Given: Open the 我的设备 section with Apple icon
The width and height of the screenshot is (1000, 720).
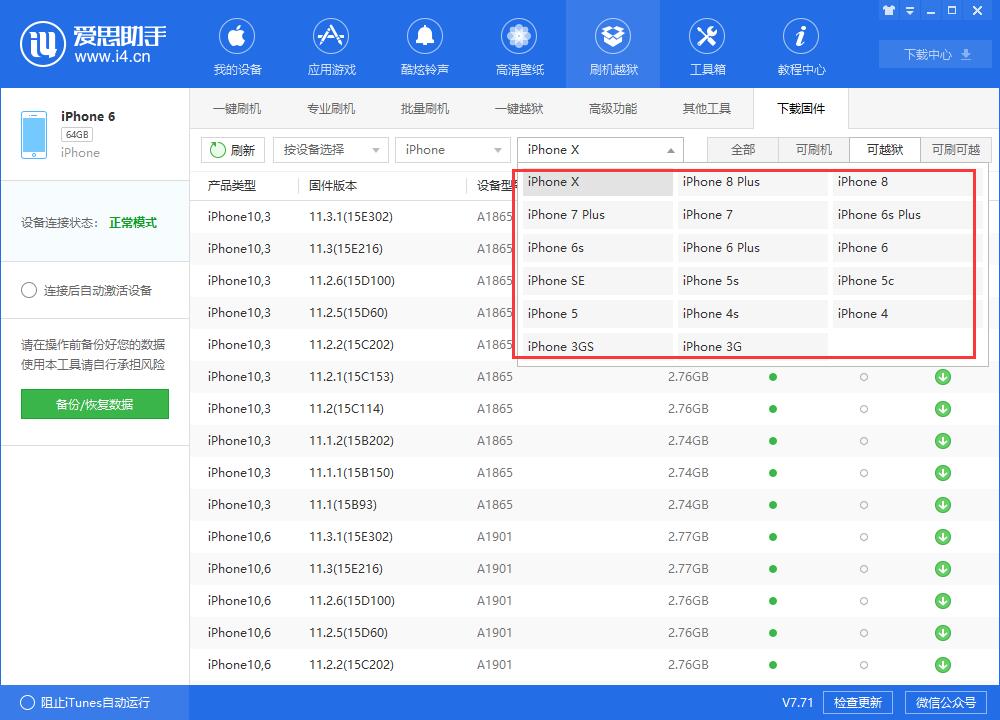Looking at the screenshot, I should [237, 38].
